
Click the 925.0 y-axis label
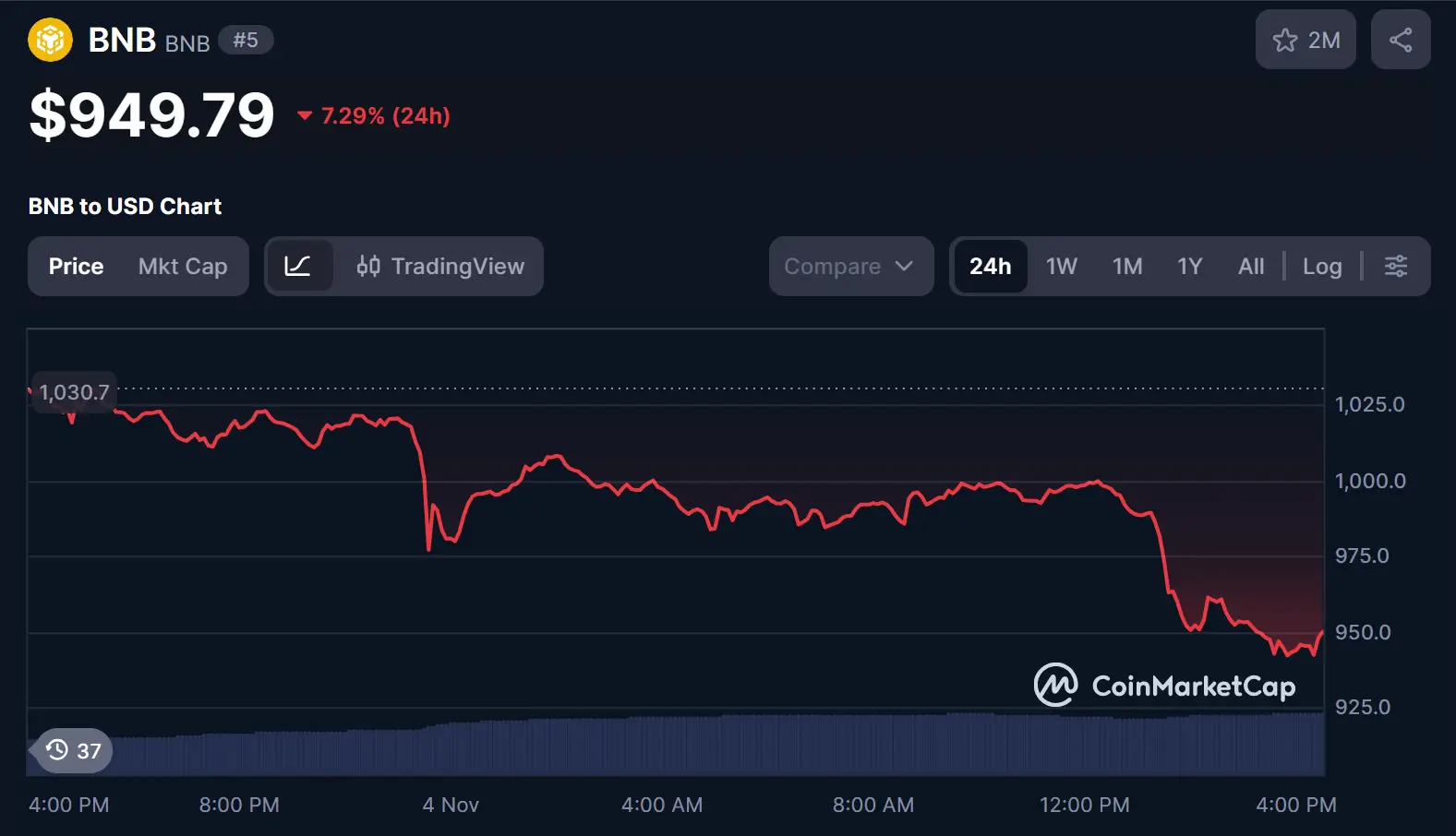[1363, 707]
